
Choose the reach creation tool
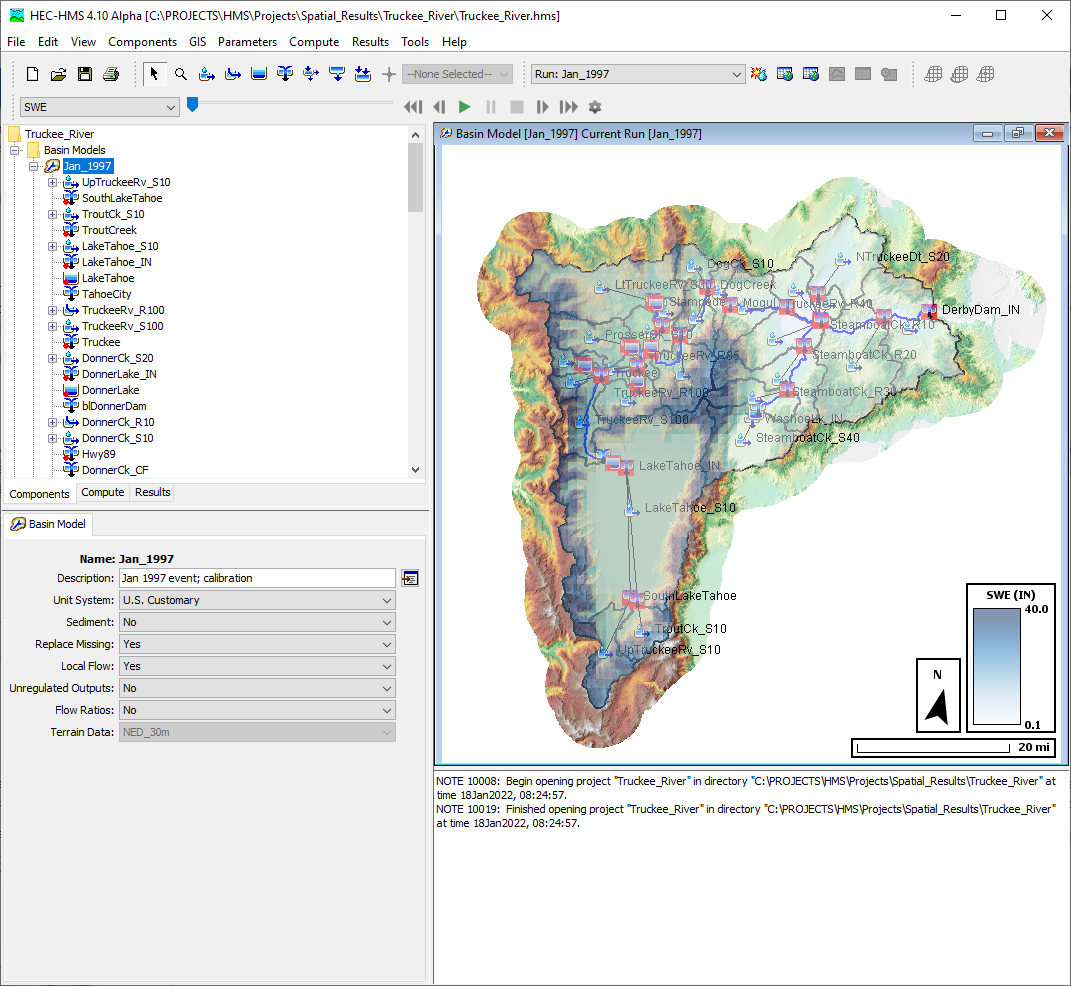233,74
